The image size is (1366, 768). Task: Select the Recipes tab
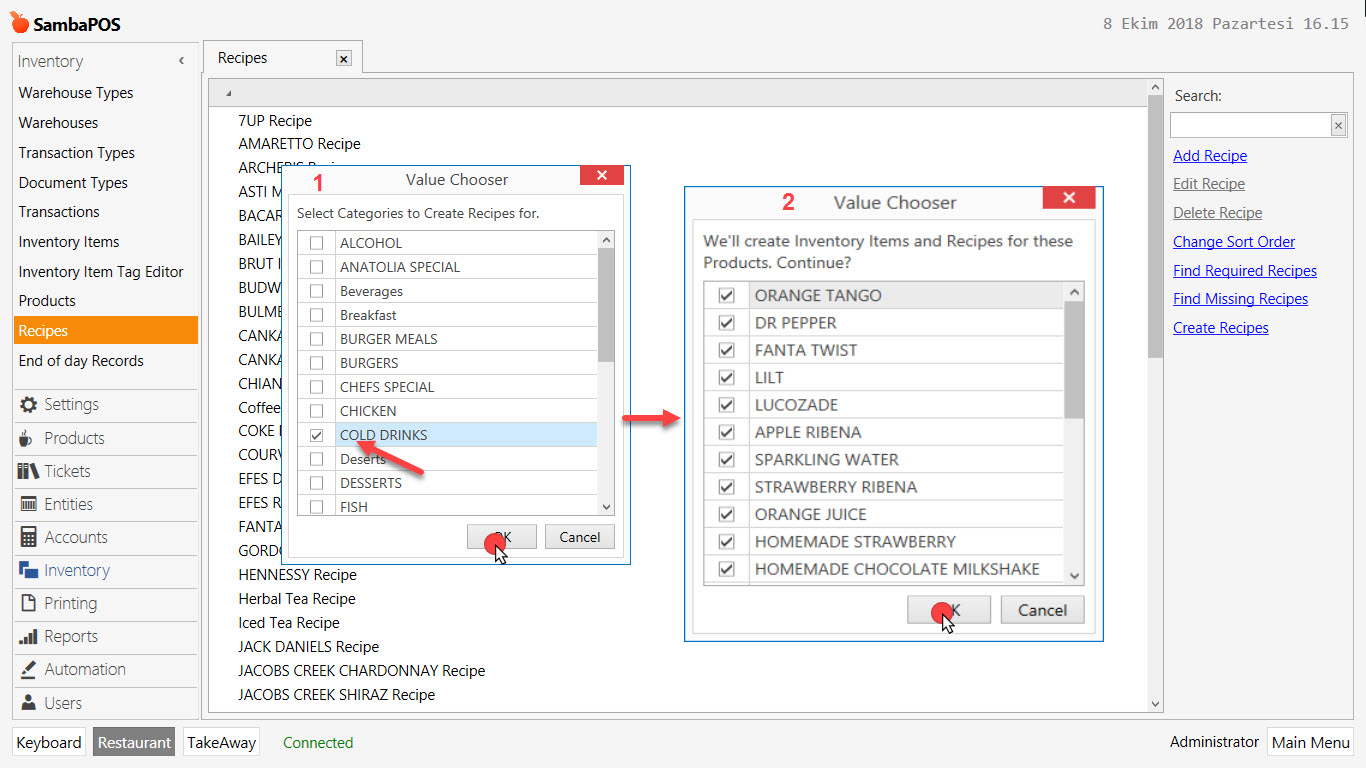pos(241,58)
